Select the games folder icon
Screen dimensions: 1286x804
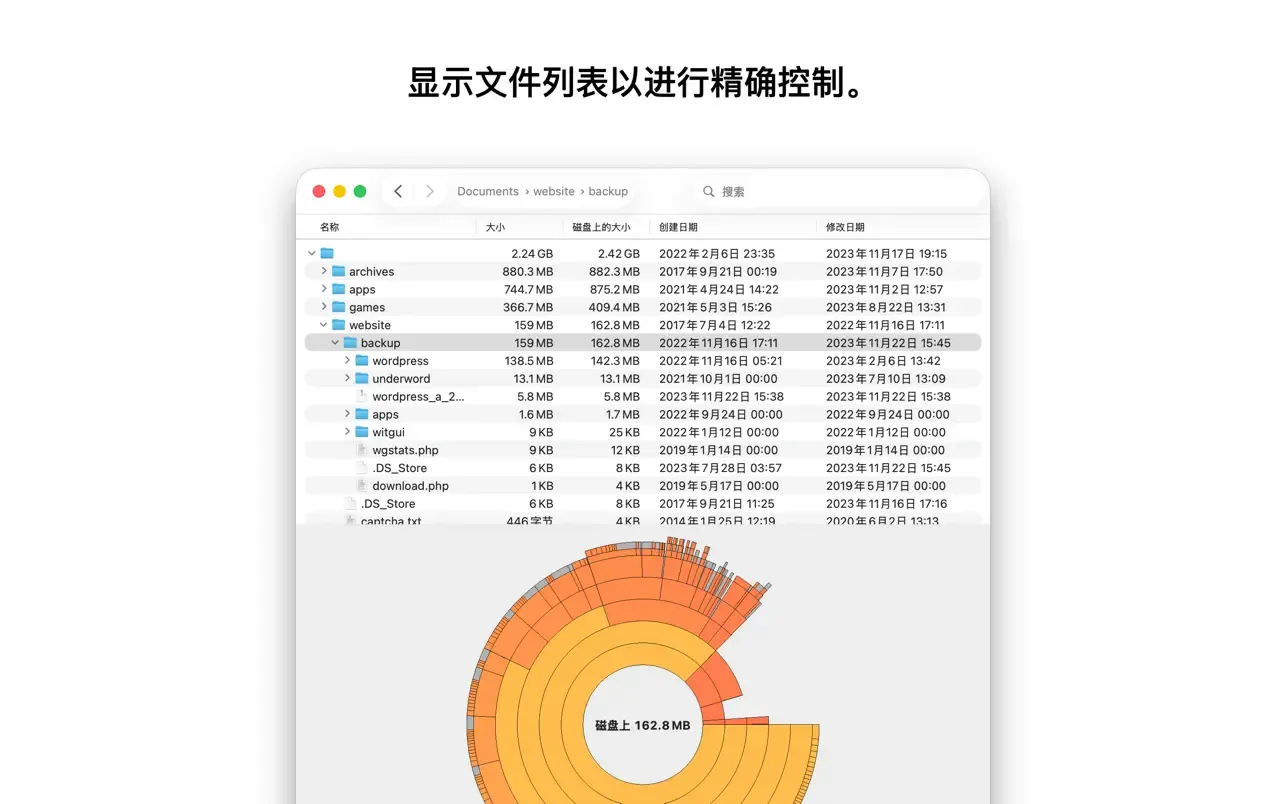point(339,308)
